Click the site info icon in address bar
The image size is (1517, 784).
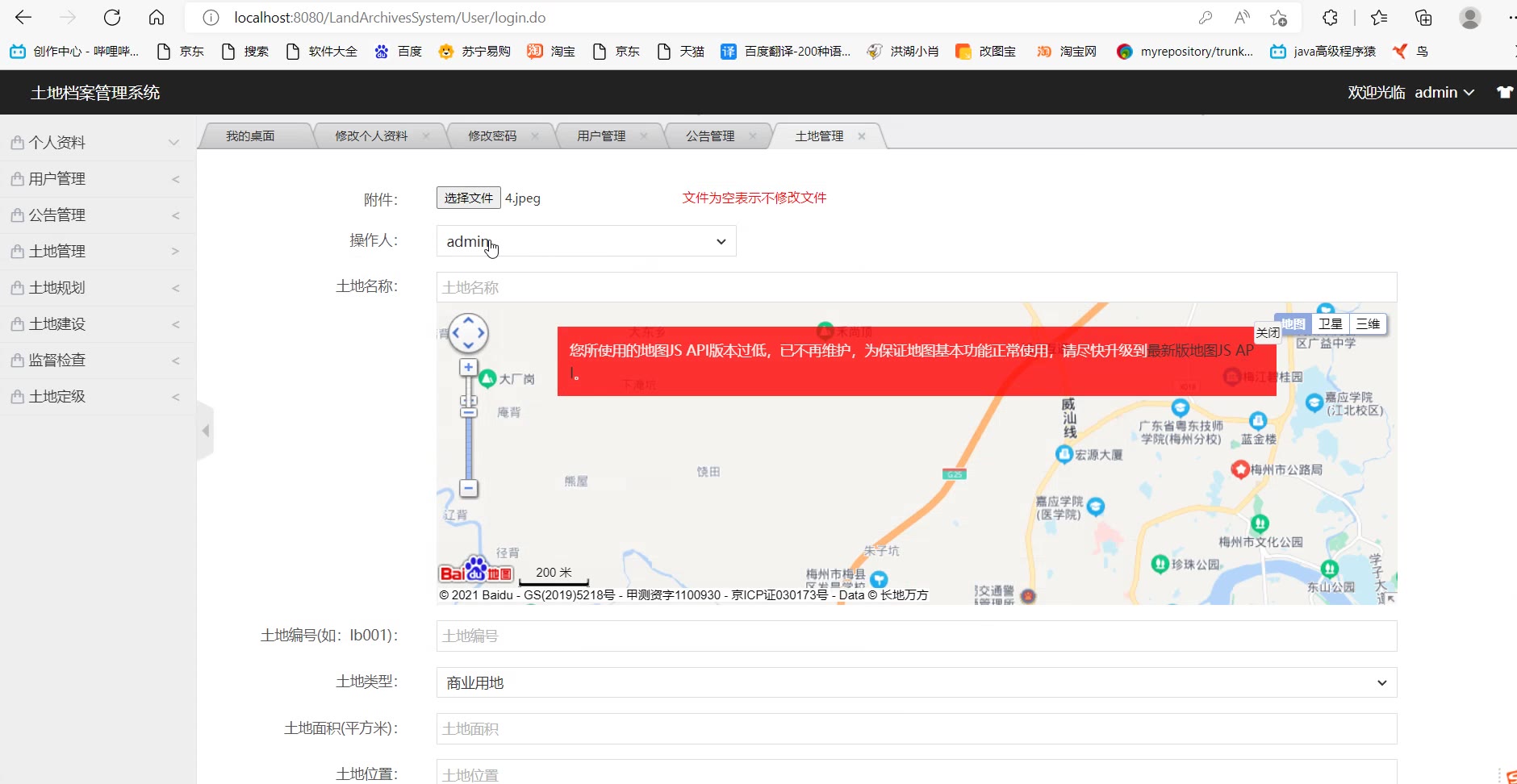pyautogui.click(x=211, y=18)
